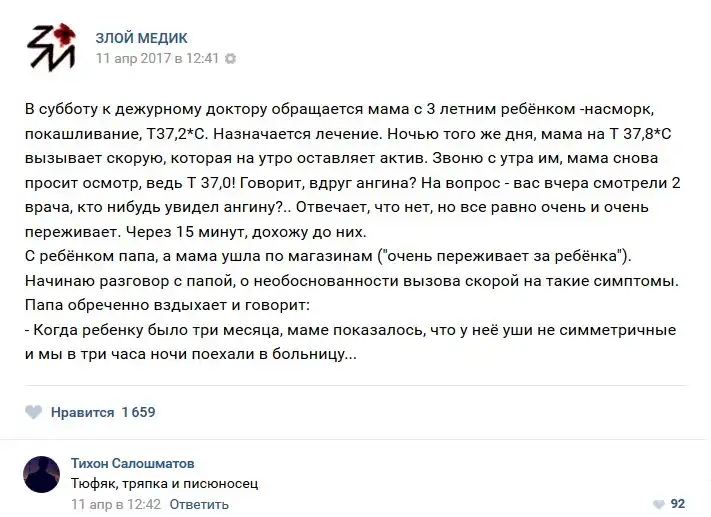Image resolution: width=711 pixels, height=517 pixels.
Task: Open Тихон Салошматов's avatar picture
Action: pos(41,474)
